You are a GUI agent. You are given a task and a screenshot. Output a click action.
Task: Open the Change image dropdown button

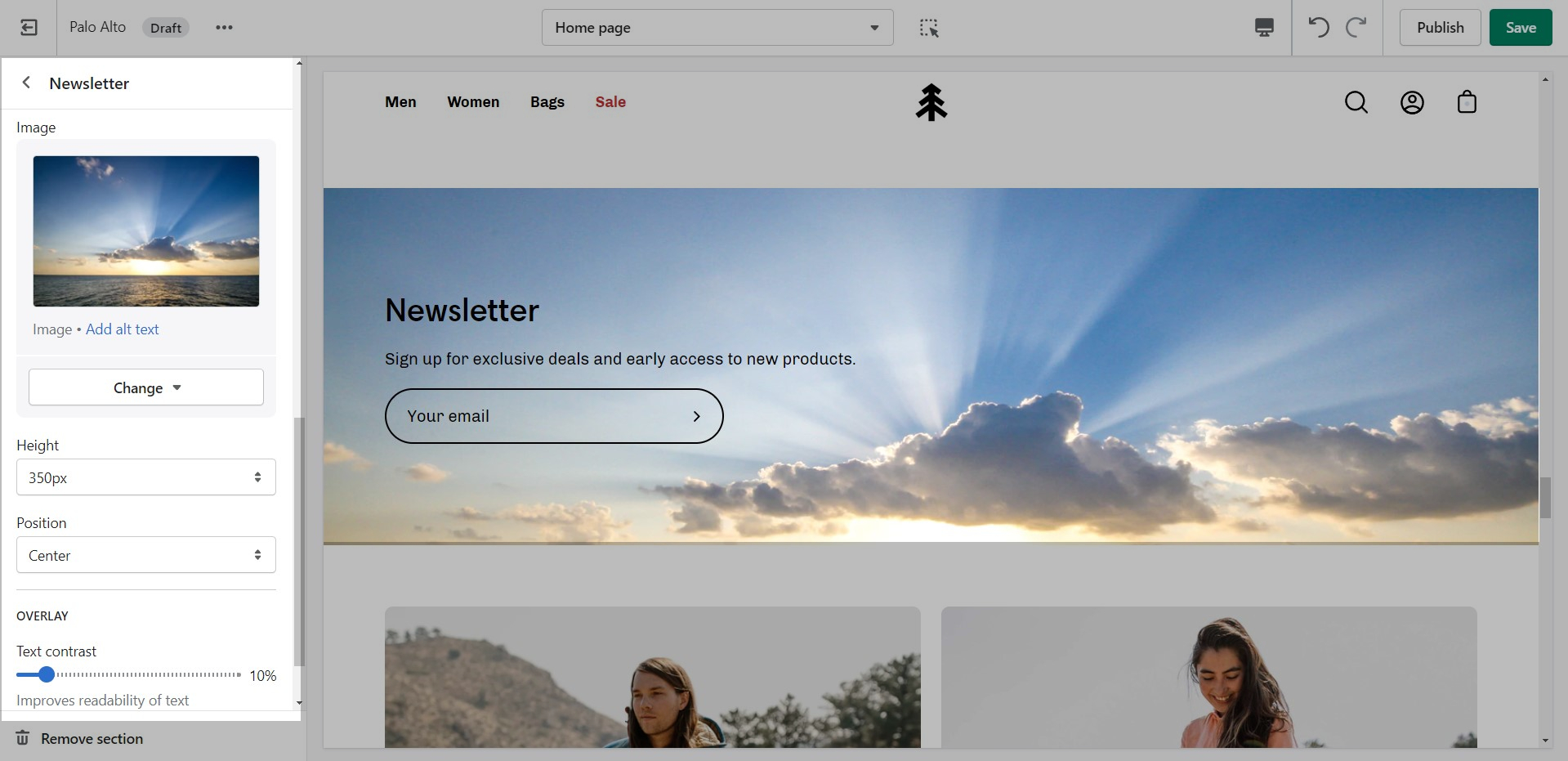(x=146, y=387)
